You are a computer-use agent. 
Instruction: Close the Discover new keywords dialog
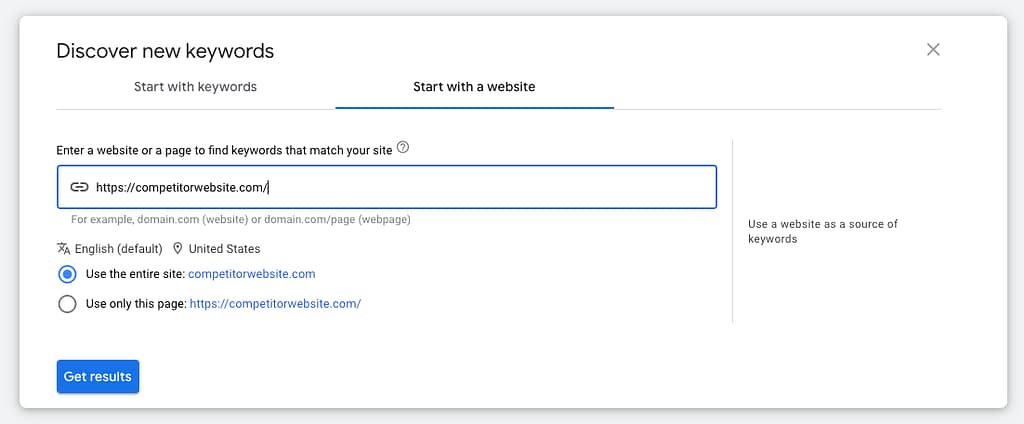(x=933, y=50)
